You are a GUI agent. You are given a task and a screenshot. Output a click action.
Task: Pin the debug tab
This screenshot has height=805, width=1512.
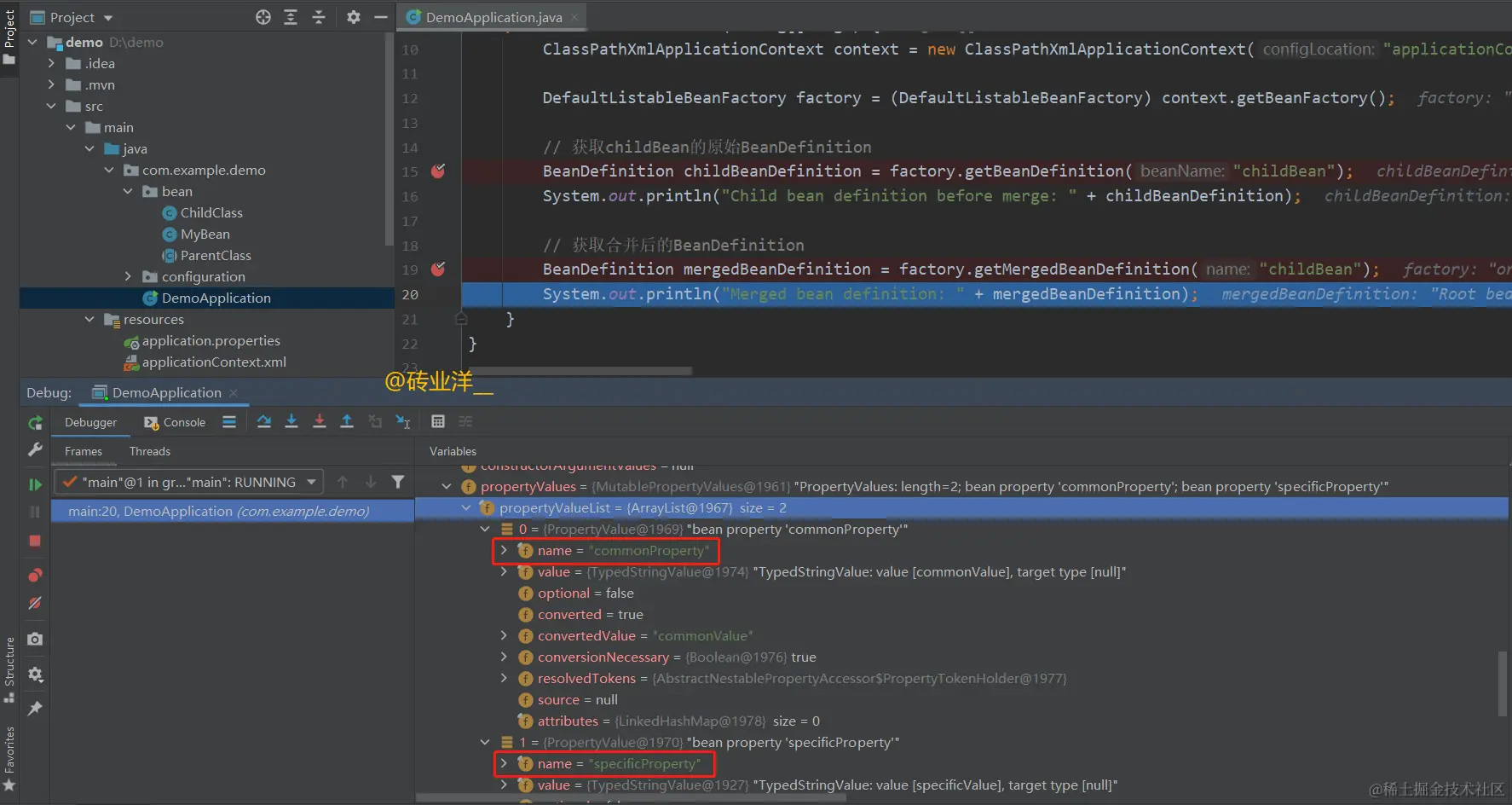pyautogui.click(x=35, y=709)
